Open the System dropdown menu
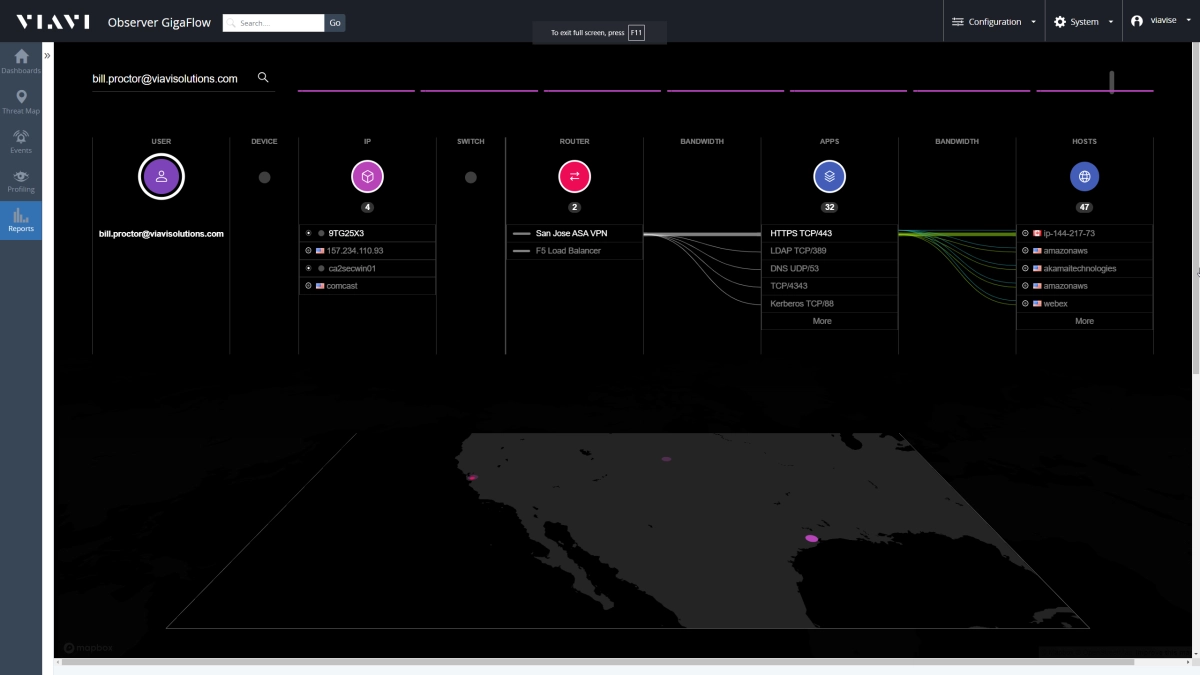This screenshot has height=675, width=1200. tap(1083, 22)
